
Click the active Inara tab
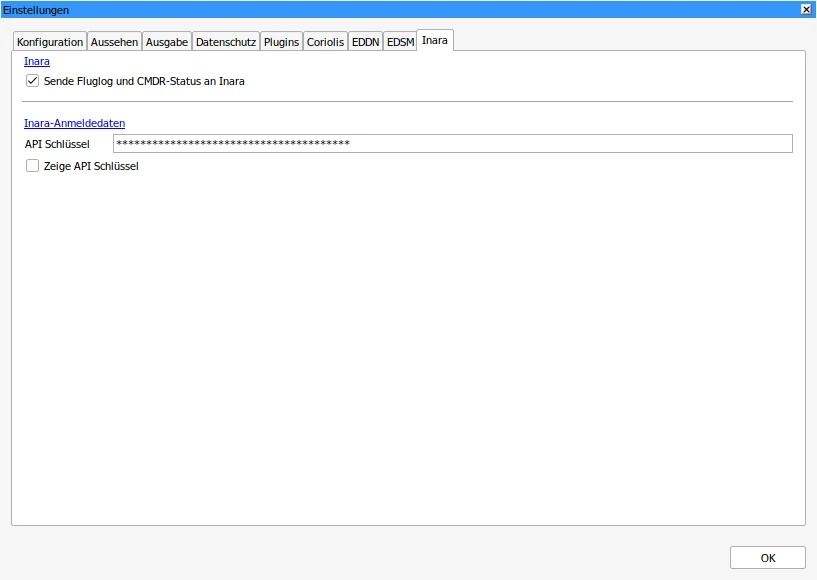tap(435, 40)
